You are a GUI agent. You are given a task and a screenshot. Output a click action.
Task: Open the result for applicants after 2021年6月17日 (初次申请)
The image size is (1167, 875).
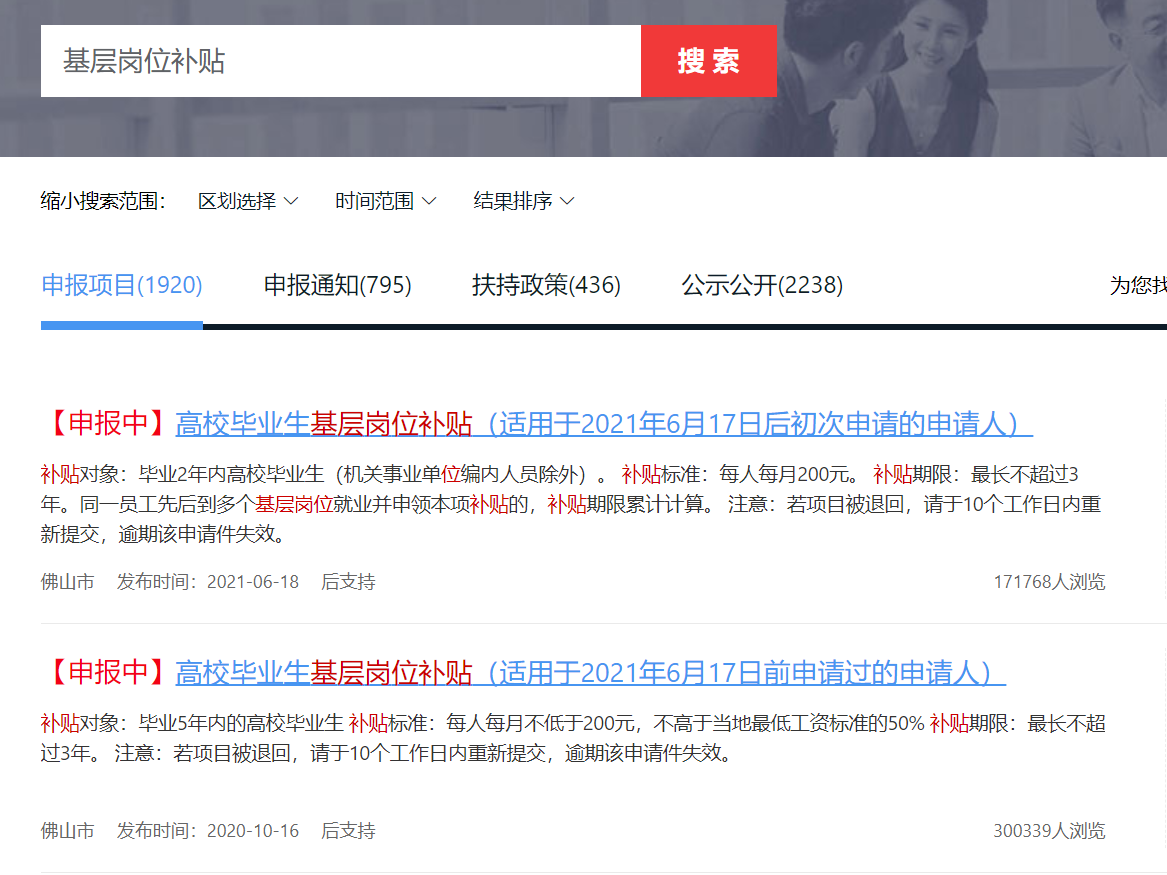pyautogui.click(x=603, y=424)
